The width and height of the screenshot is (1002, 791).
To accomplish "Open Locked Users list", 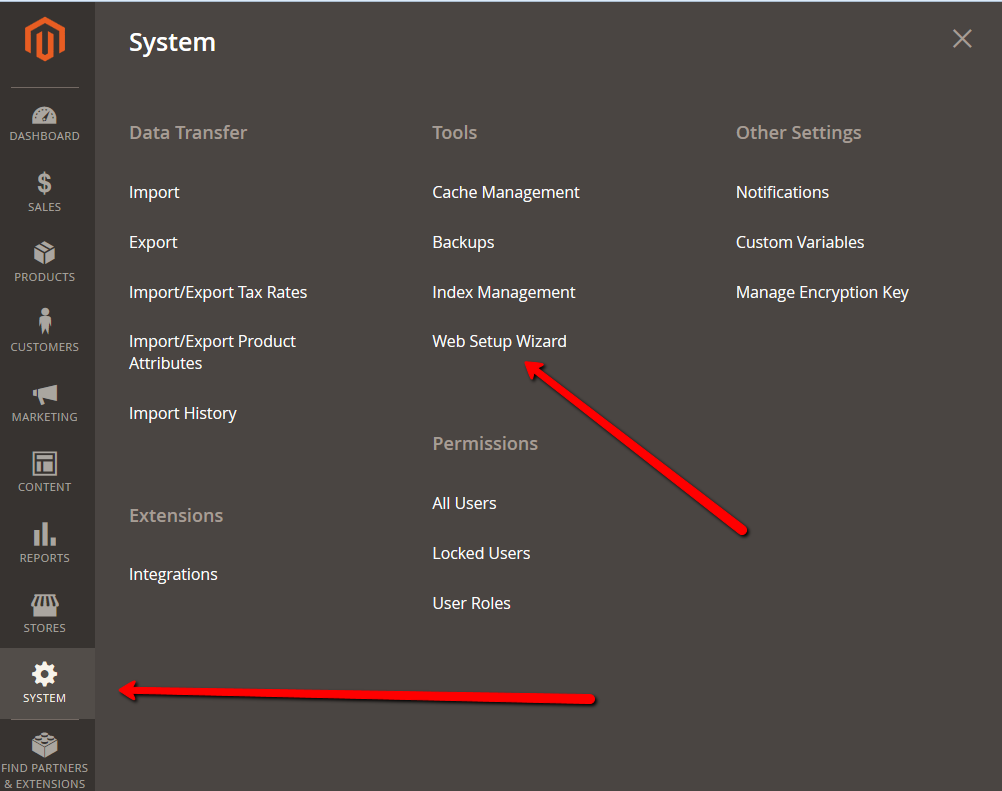I will tap(481, 553).
